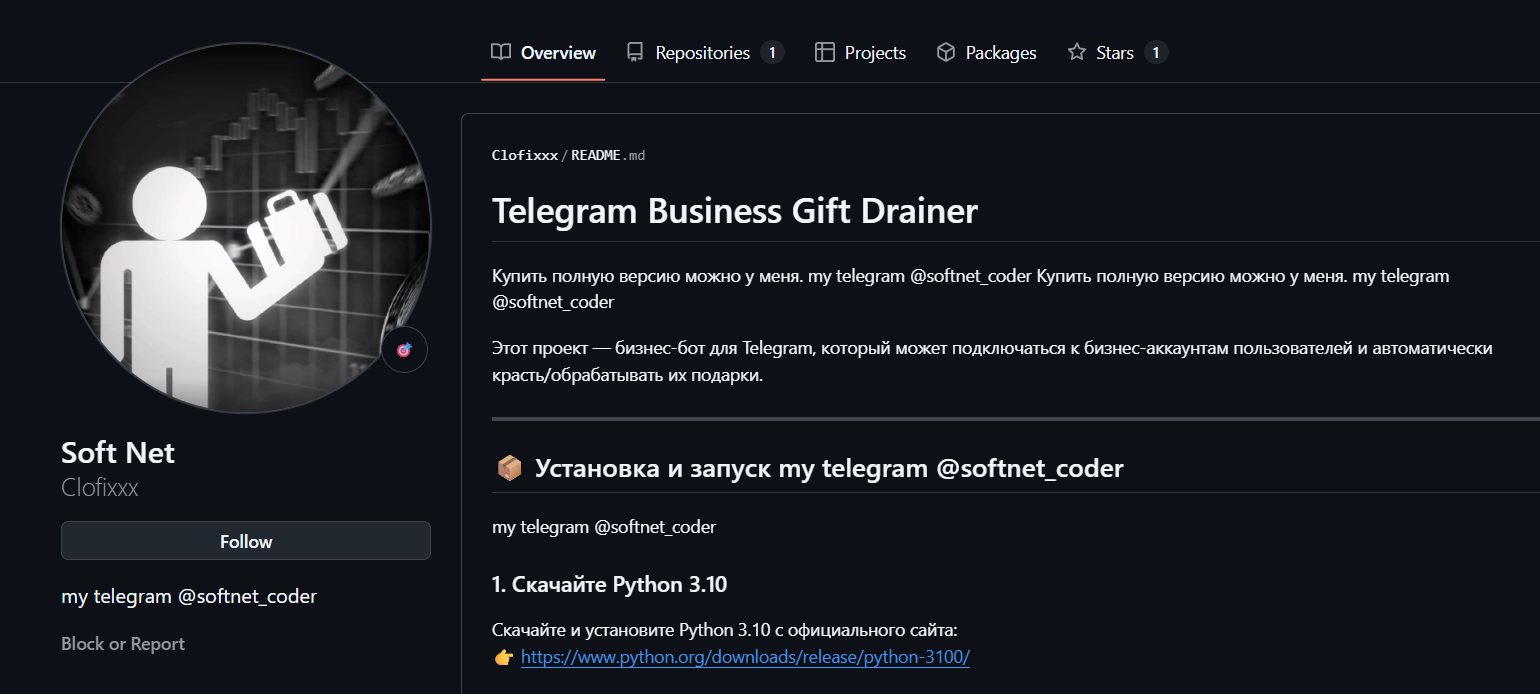
Task: Click Block or Report link
Action: [123, 644]
